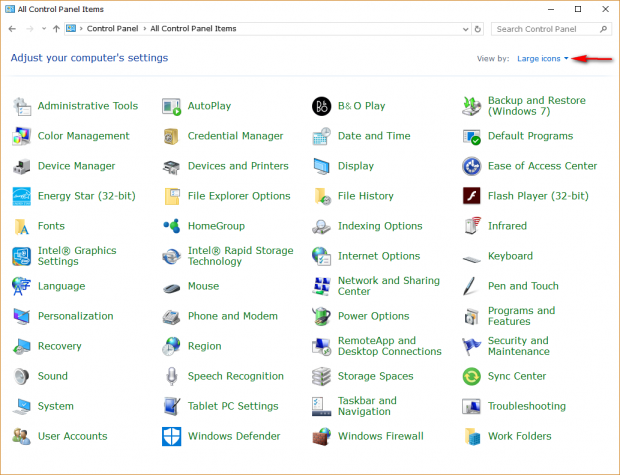Viewport: 620px width, 475px height.
Task: Click the Credential Manager safe icon
Action: point(172,136)
